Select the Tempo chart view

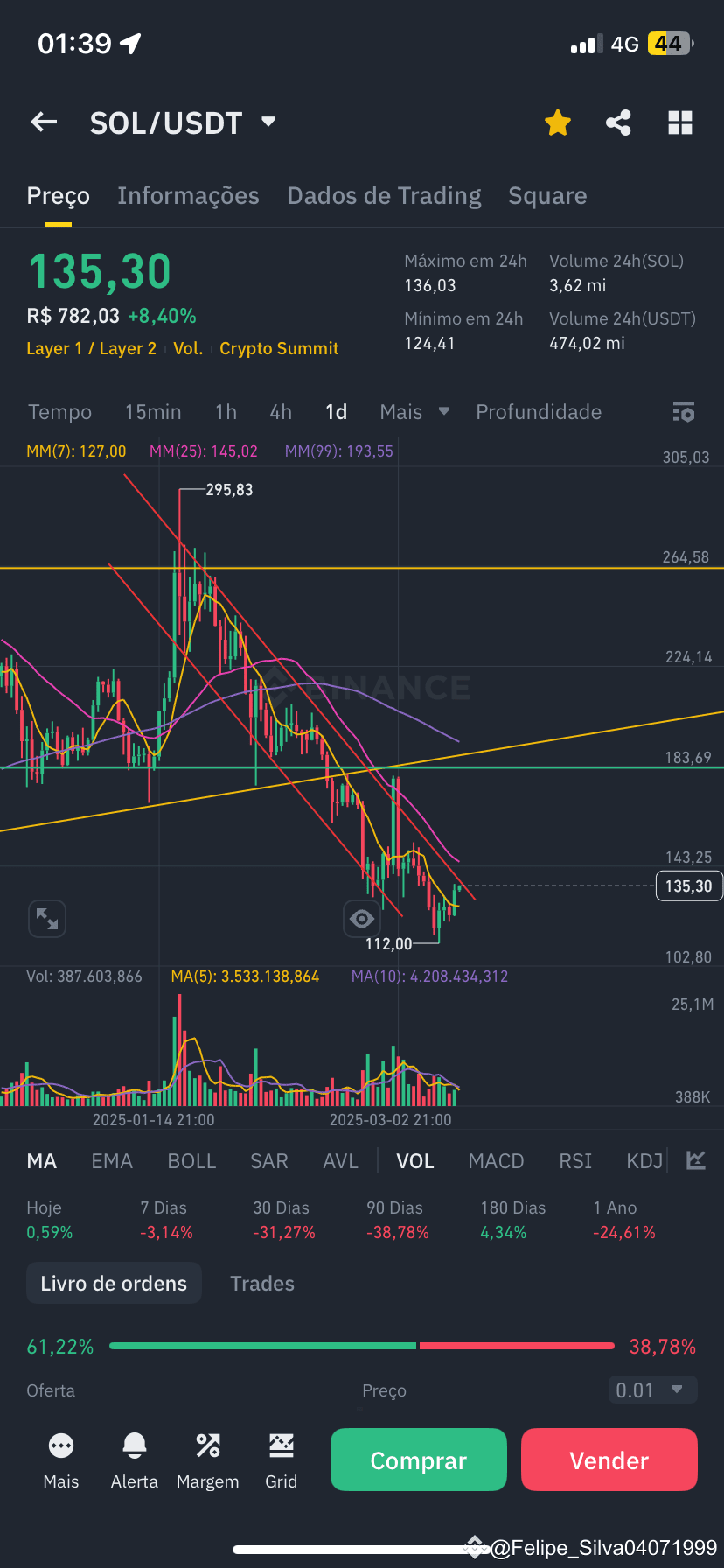click(59, 412)
